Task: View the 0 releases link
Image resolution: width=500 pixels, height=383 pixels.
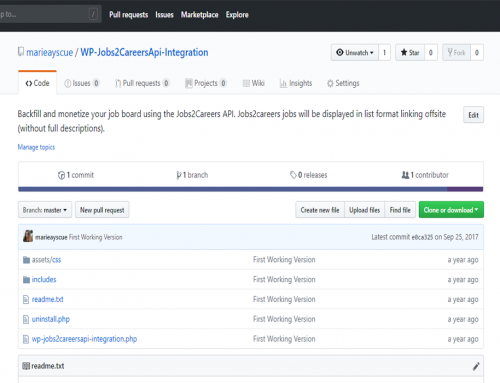Action: pyautogui.click(x=308, y=175)
